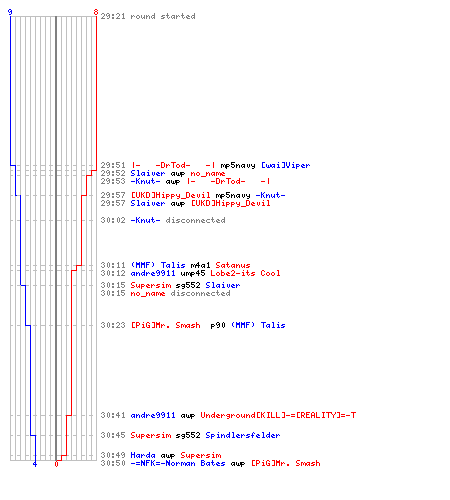Click the blue final count 4 label
This screenshot has height=500, width=450.
point(35,464)
